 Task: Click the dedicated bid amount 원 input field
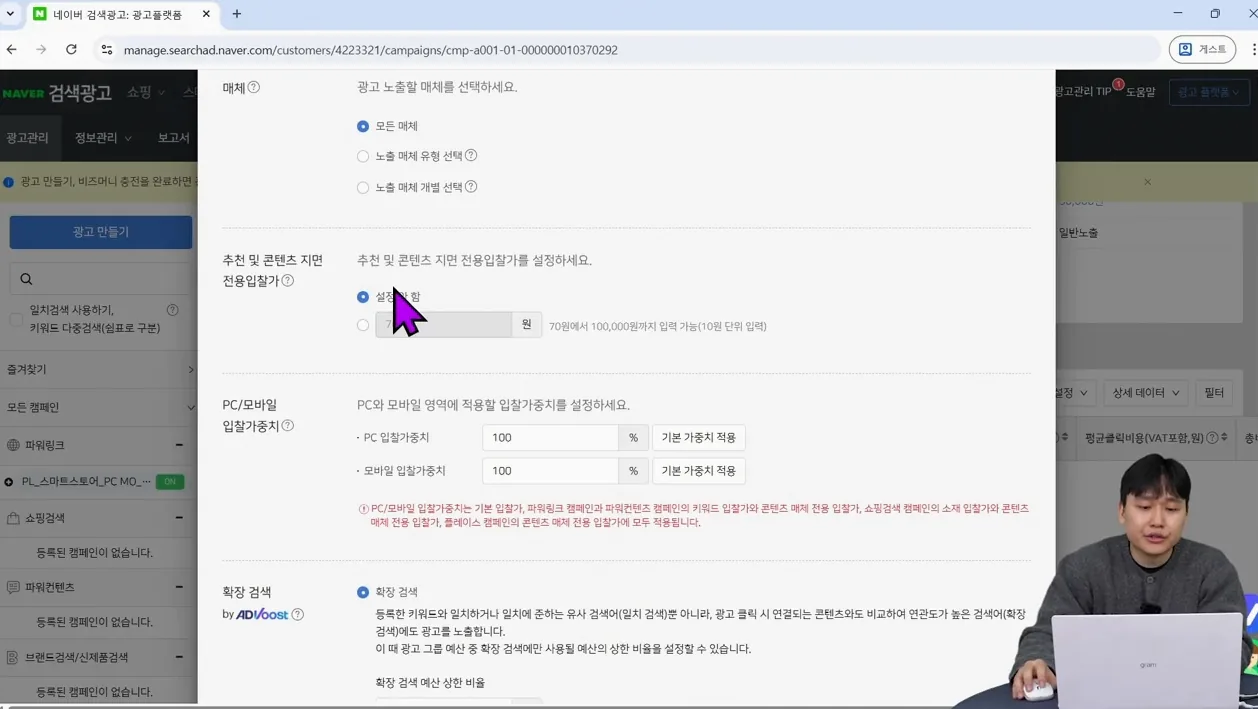coord(444,324)
